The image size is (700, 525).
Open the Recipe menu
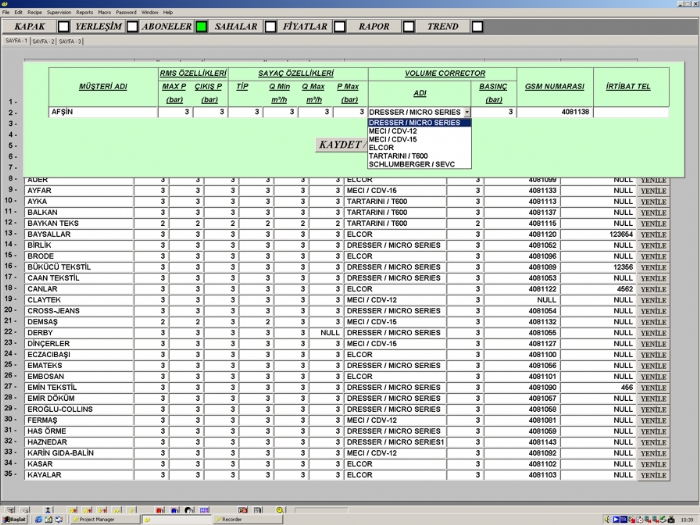pyautogui.click(x=34, y=12)
